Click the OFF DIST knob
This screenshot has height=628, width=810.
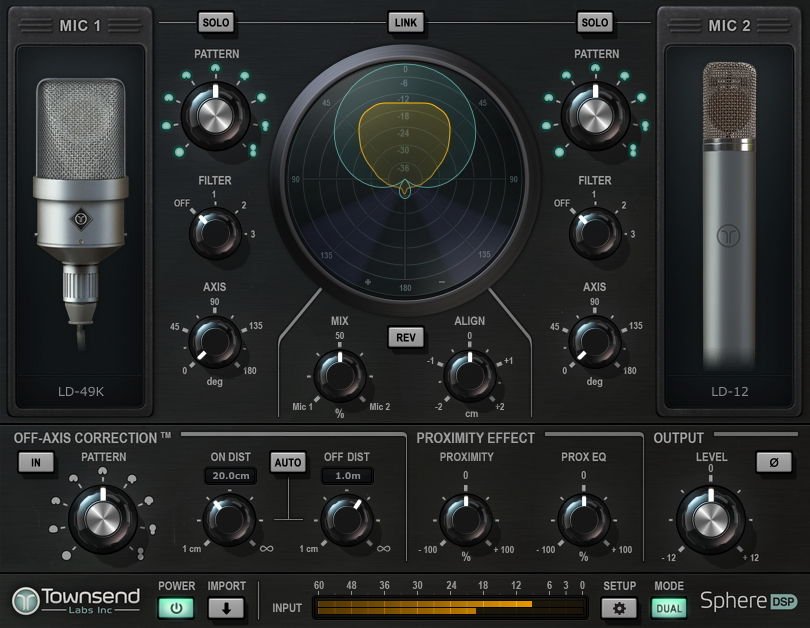(346, 520)
